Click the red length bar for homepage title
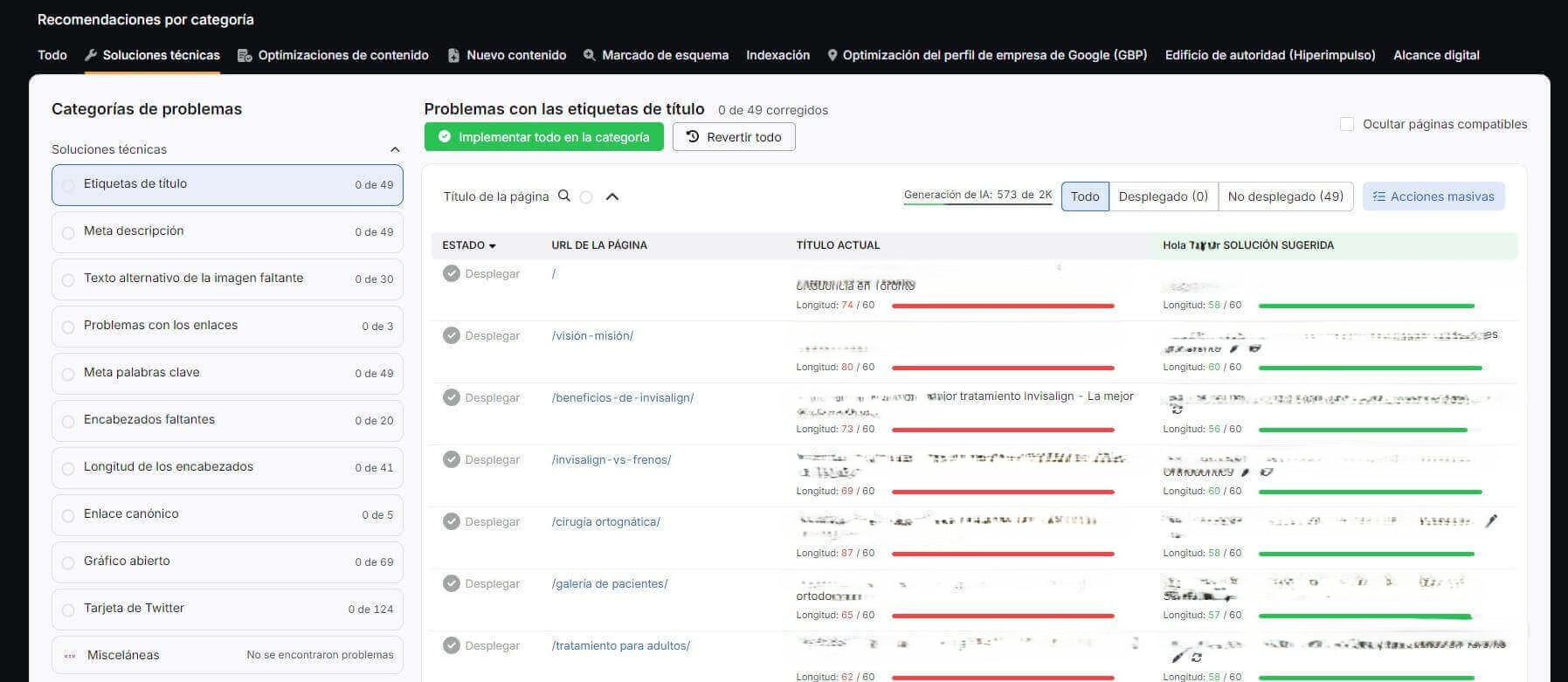Viewport: 1568px width, 682px height. pos(1002,306)
